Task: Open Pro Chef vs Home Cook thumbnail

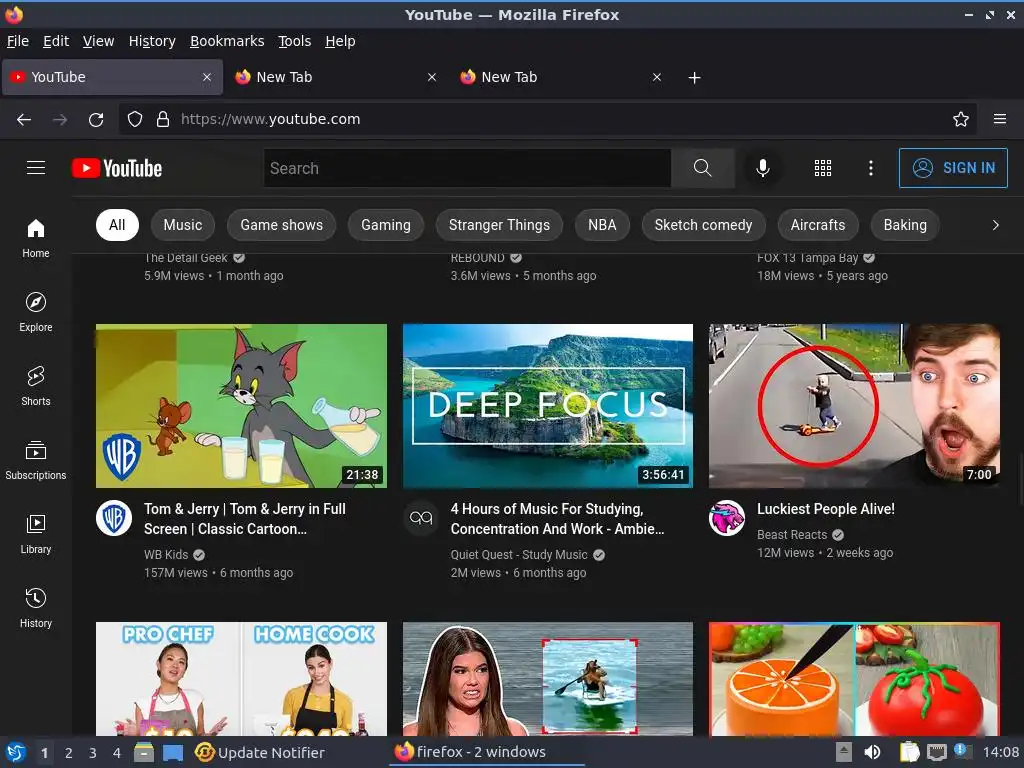Action: pyautogui.click(x=241, y=679)
